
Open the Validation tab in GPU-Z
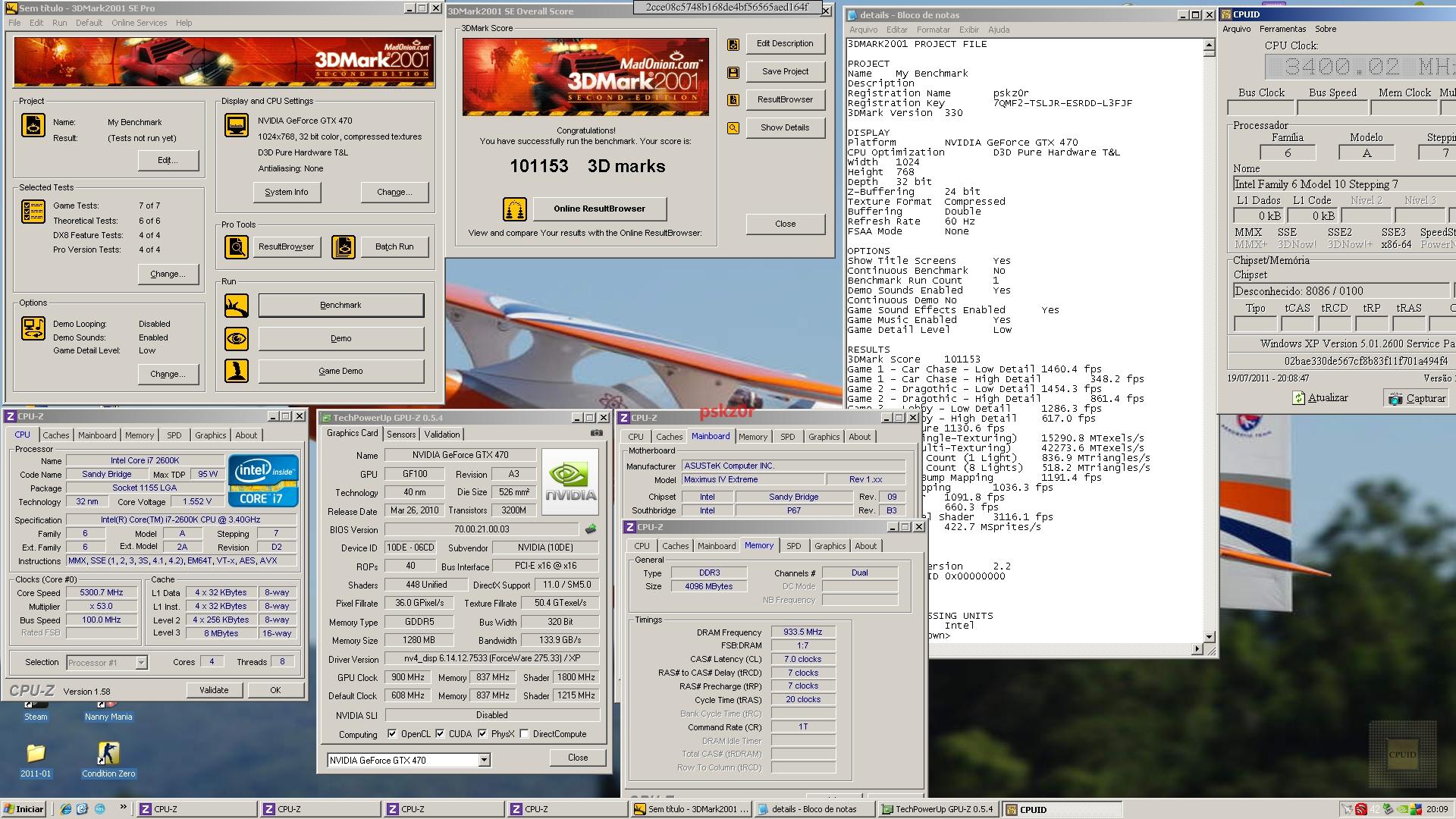[441, 435]
